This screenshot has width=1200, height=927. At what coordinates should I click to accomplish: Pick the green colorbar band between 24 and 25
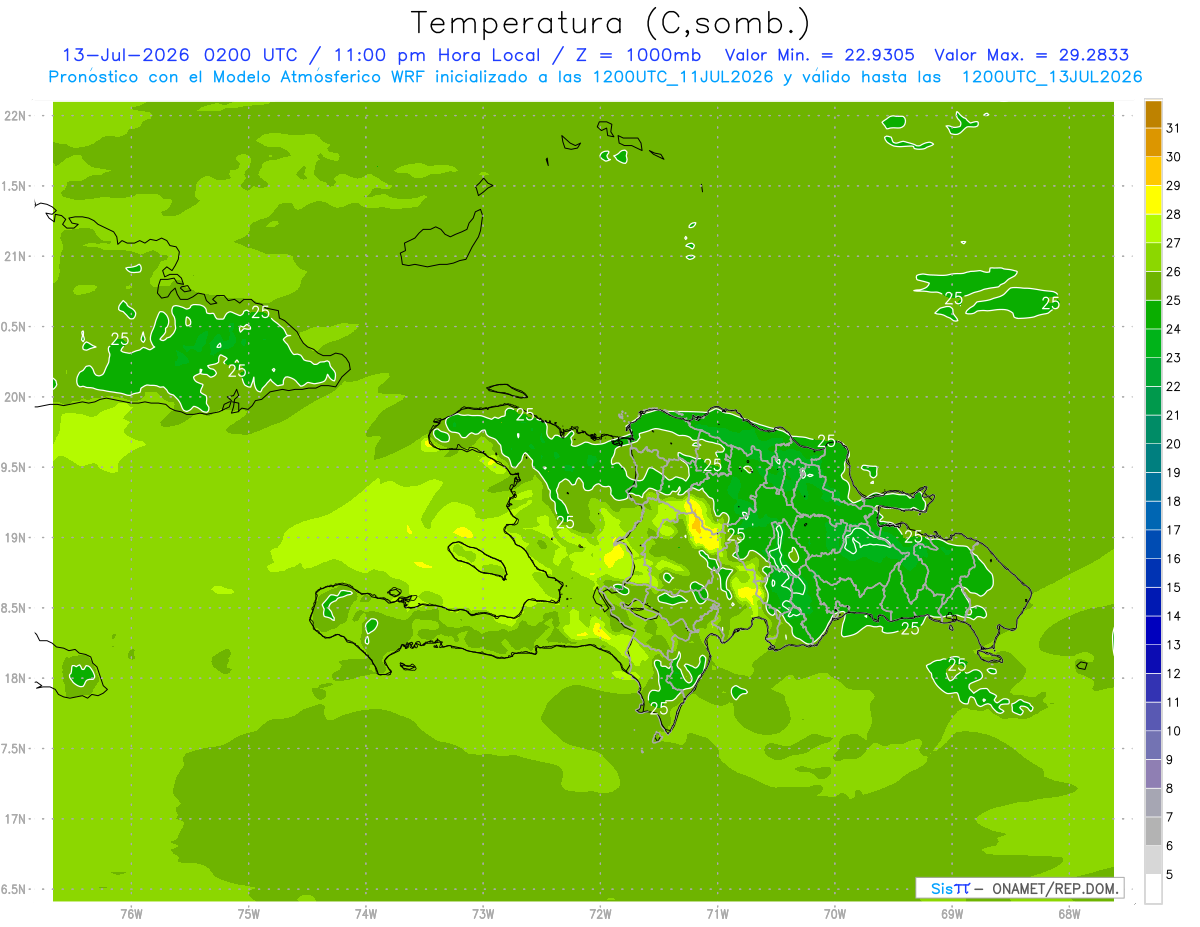coord(1153,315)
